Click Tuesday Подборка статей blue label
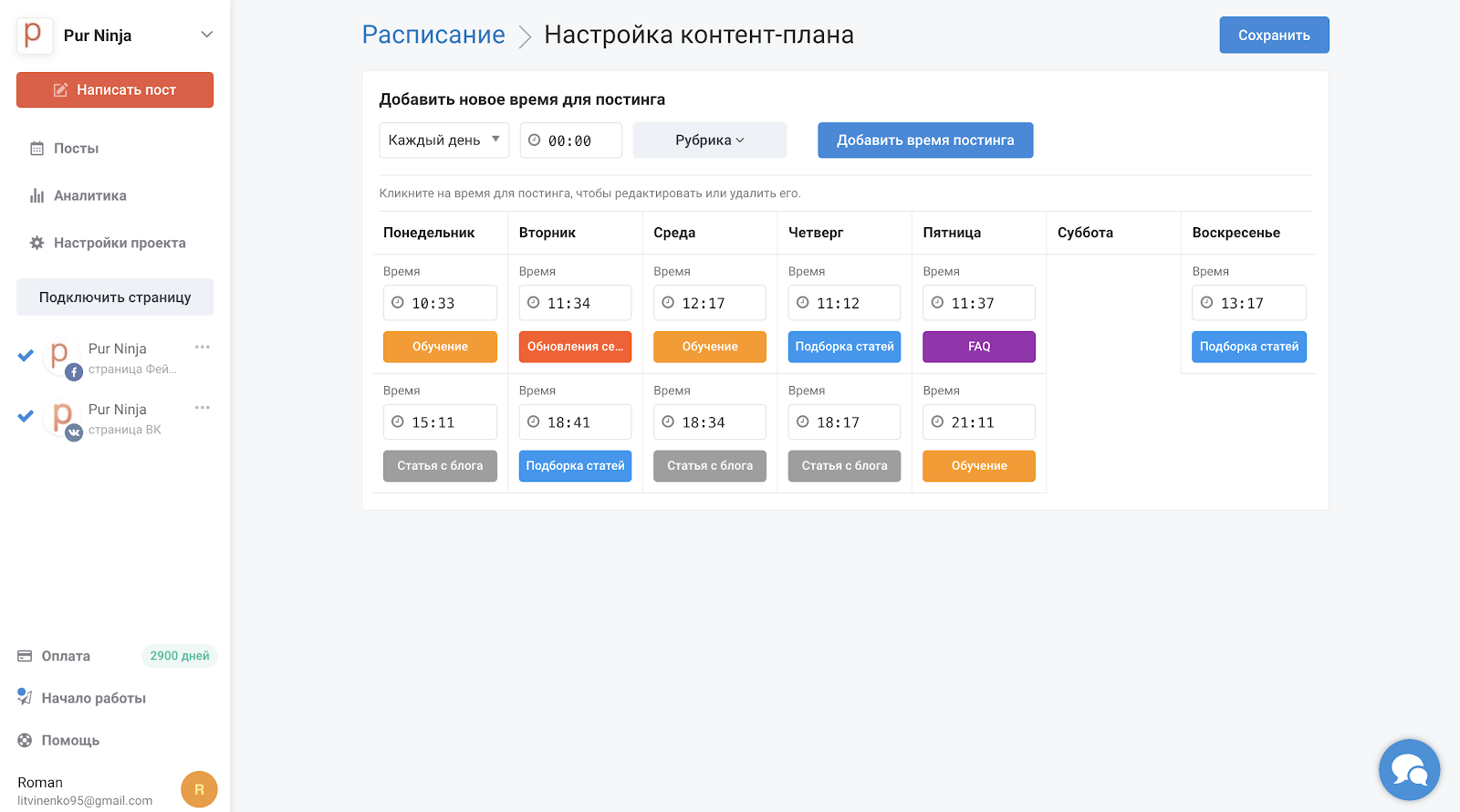This screenshot has width=1460, height=812. [x=575, y=466]
